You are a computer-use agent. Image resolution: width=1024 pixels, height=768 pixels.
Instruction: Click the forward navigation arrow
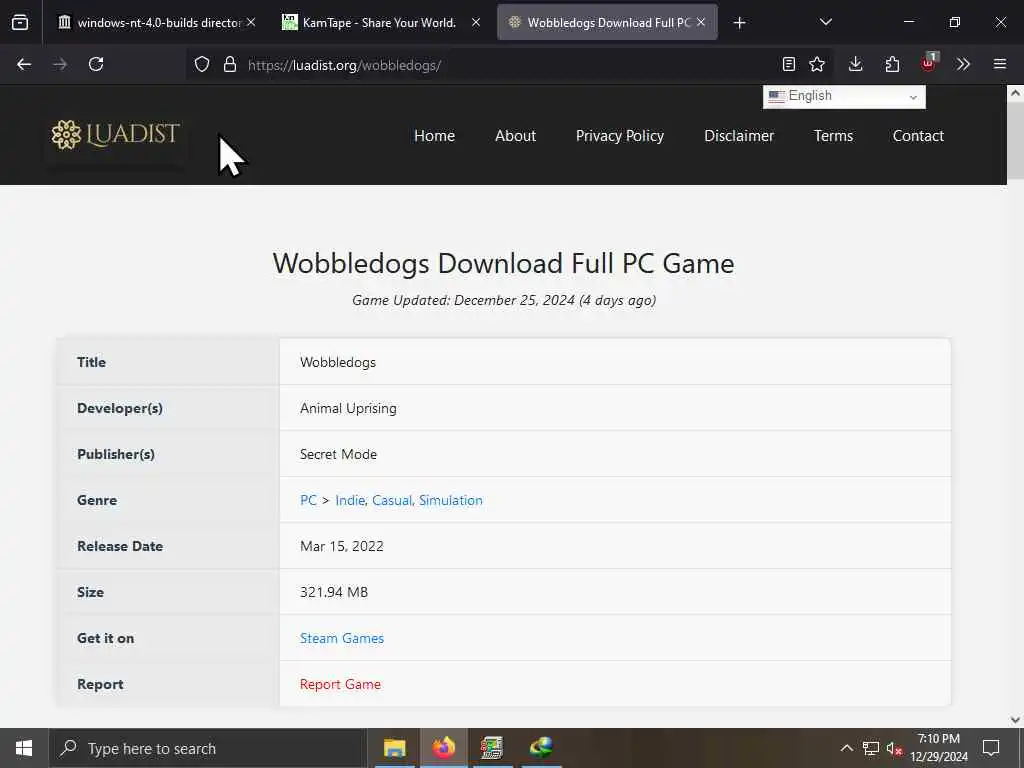pos(59,64)
